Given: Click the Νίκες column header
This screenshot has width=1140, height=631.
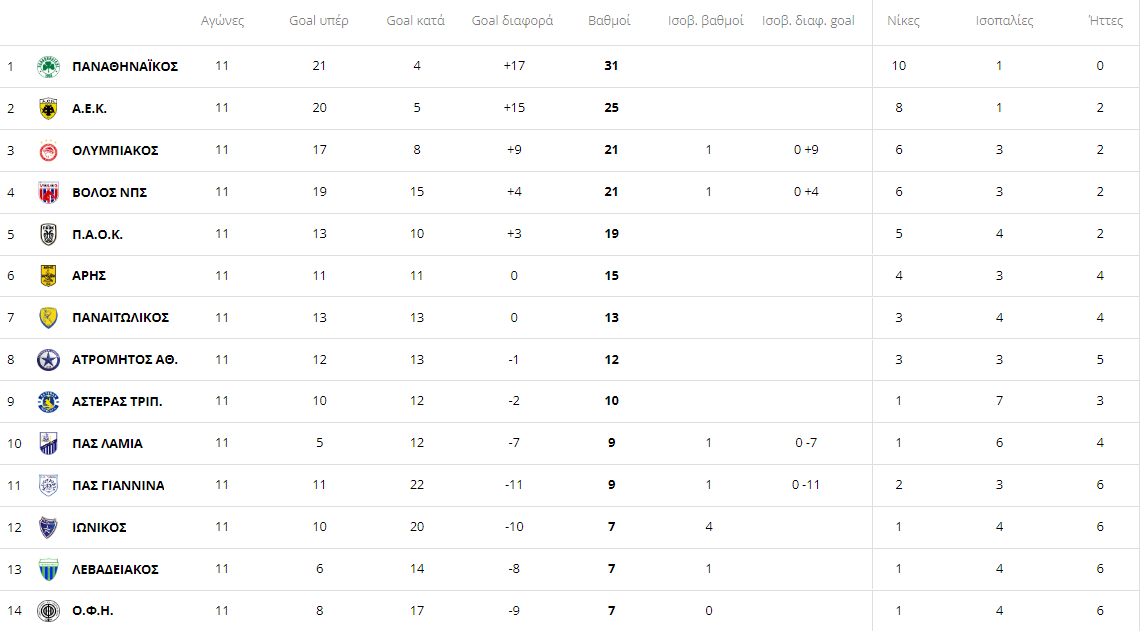Looking at the screenshot, I should (903, 21).
